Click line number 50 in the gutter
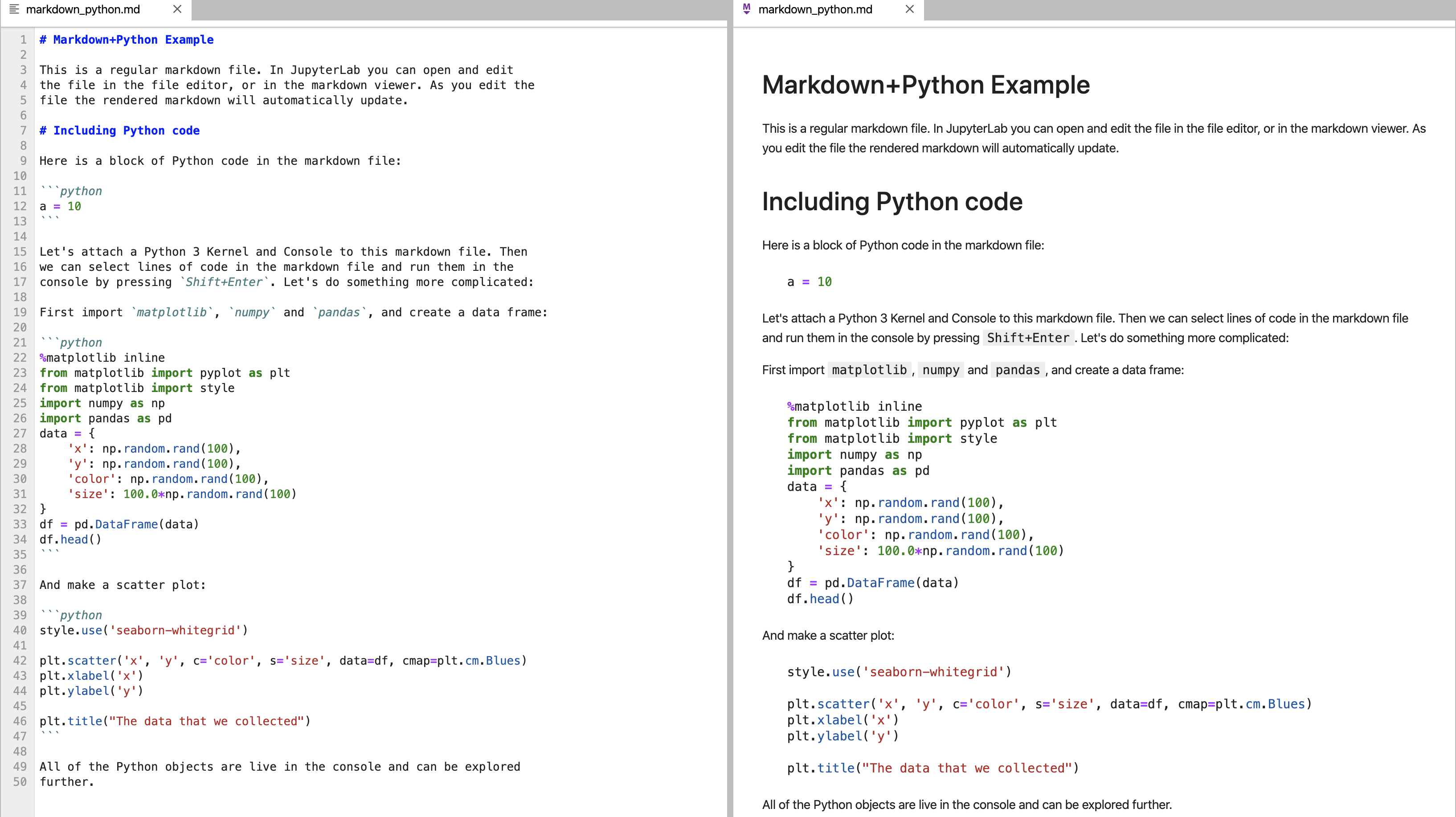 click(x=20, y=782)
